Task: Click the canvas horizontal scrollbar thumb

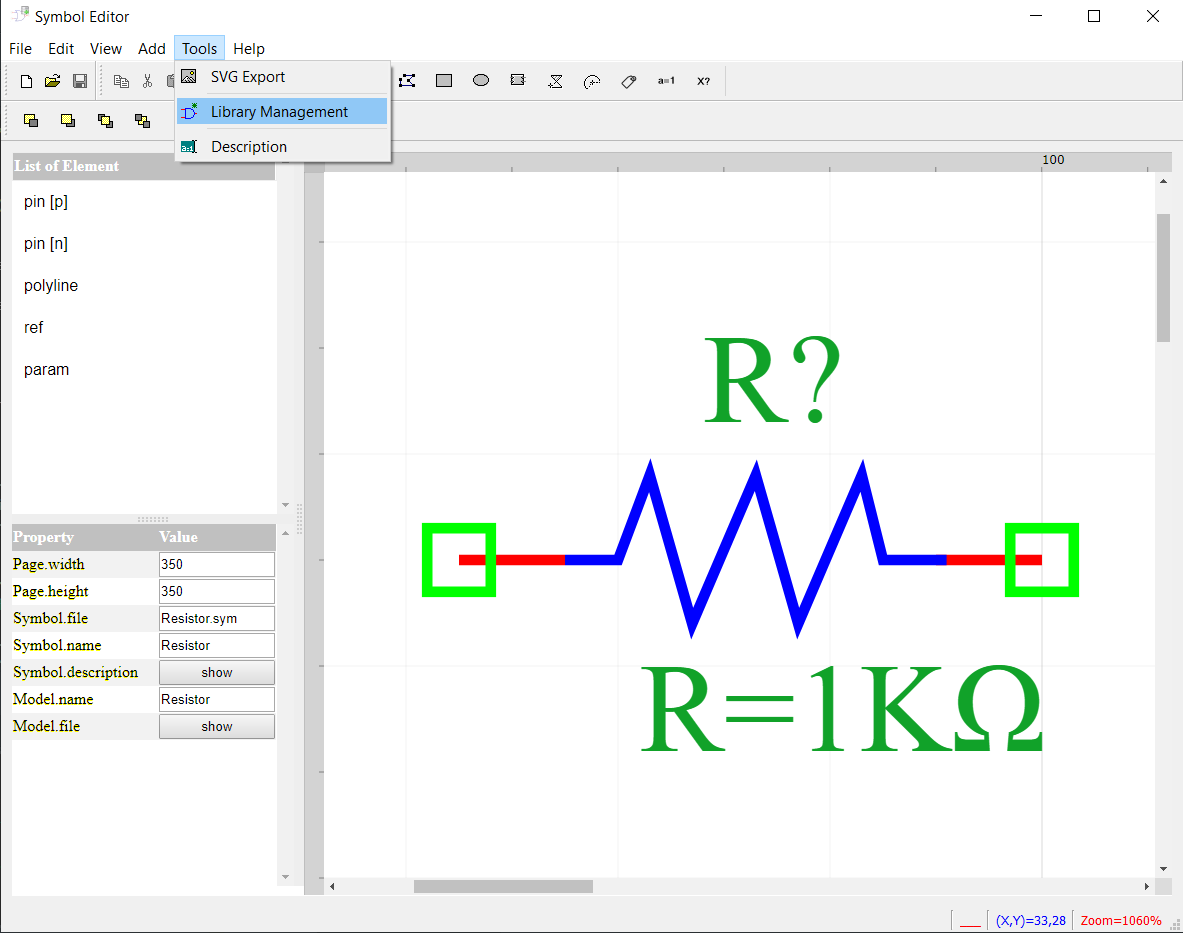Action: point(503,886)
